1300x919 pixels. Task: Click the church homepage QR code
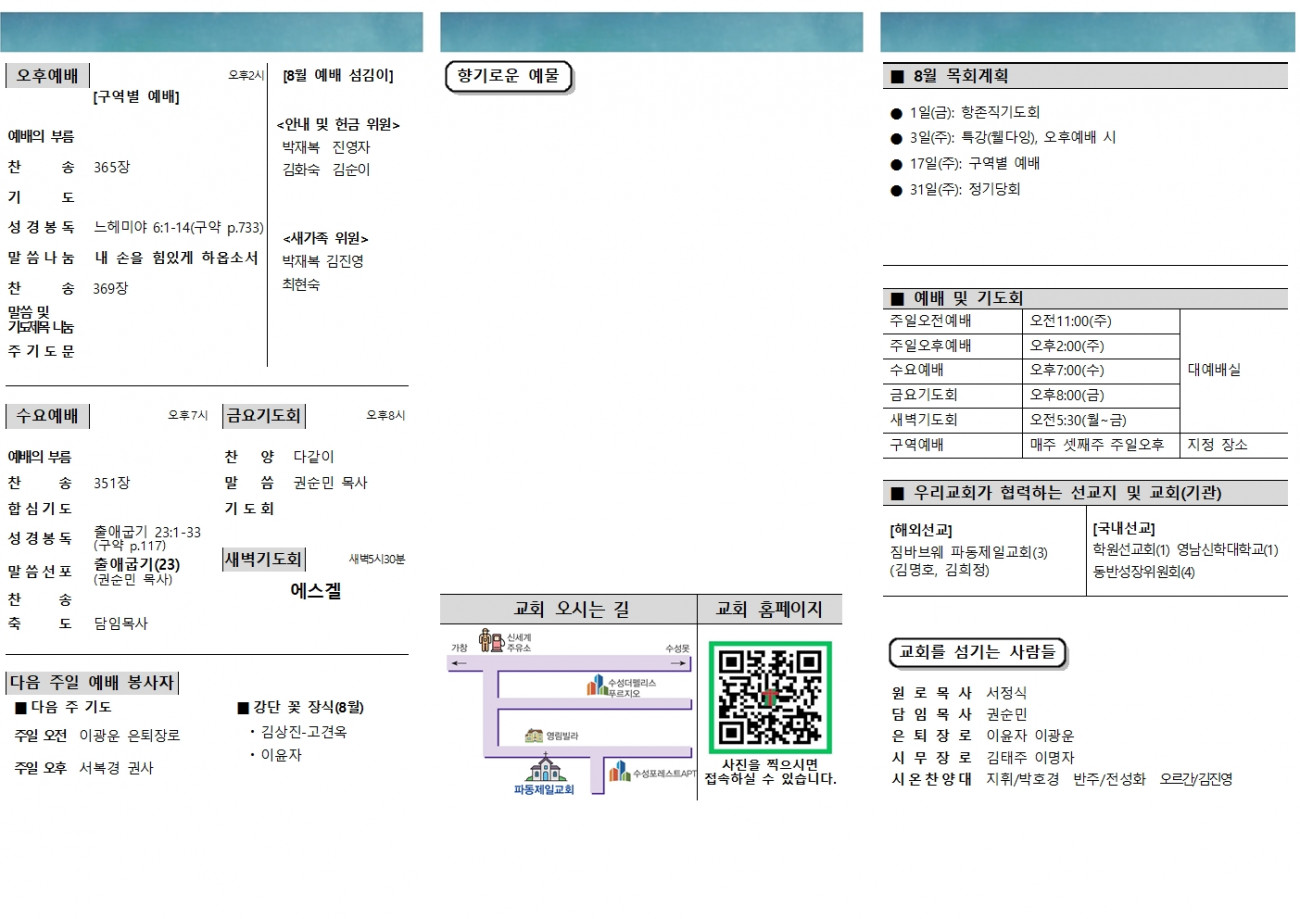pos(770,698)
